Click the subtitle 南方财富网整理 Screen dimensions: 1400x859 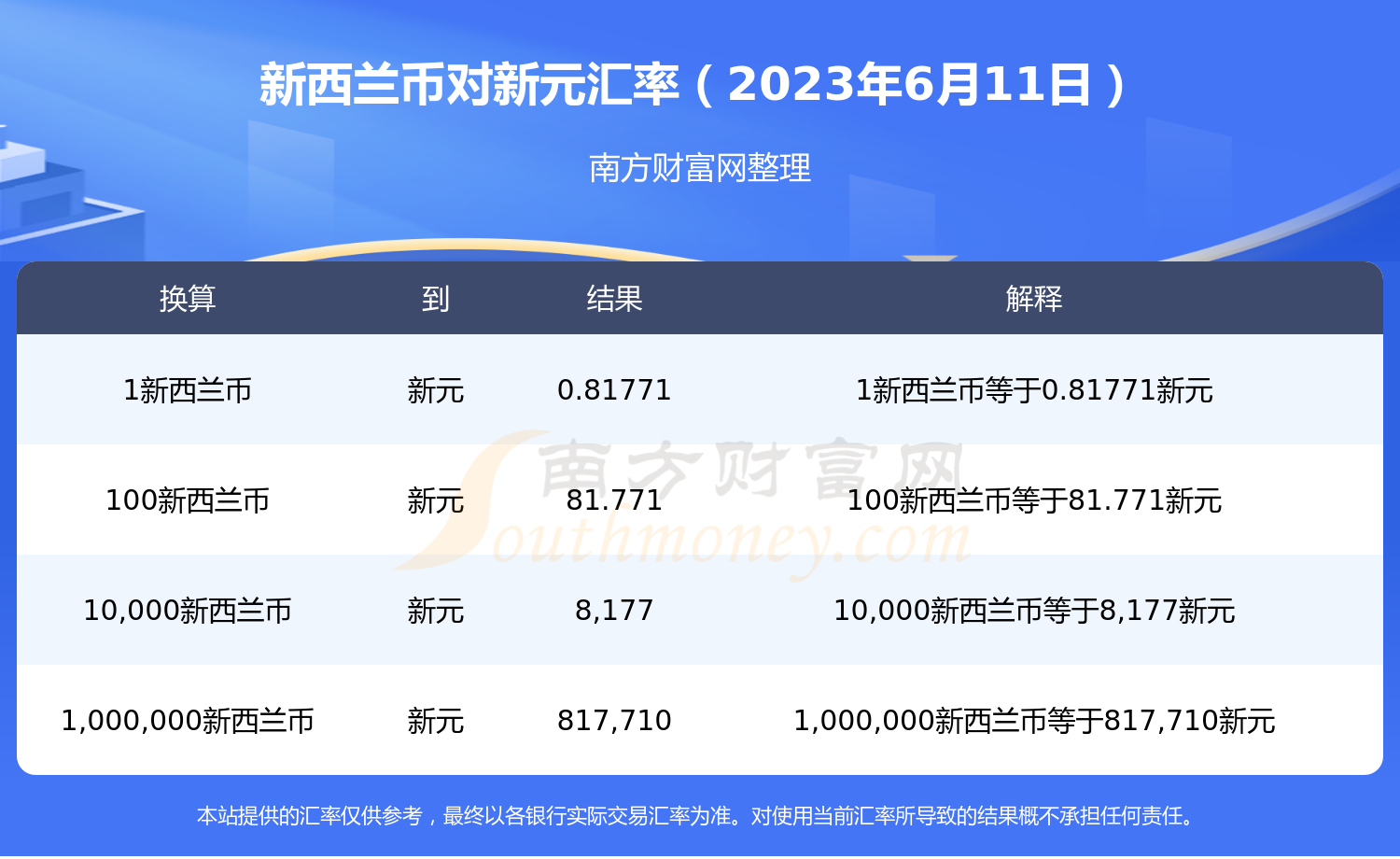click(x=700, y=168)
